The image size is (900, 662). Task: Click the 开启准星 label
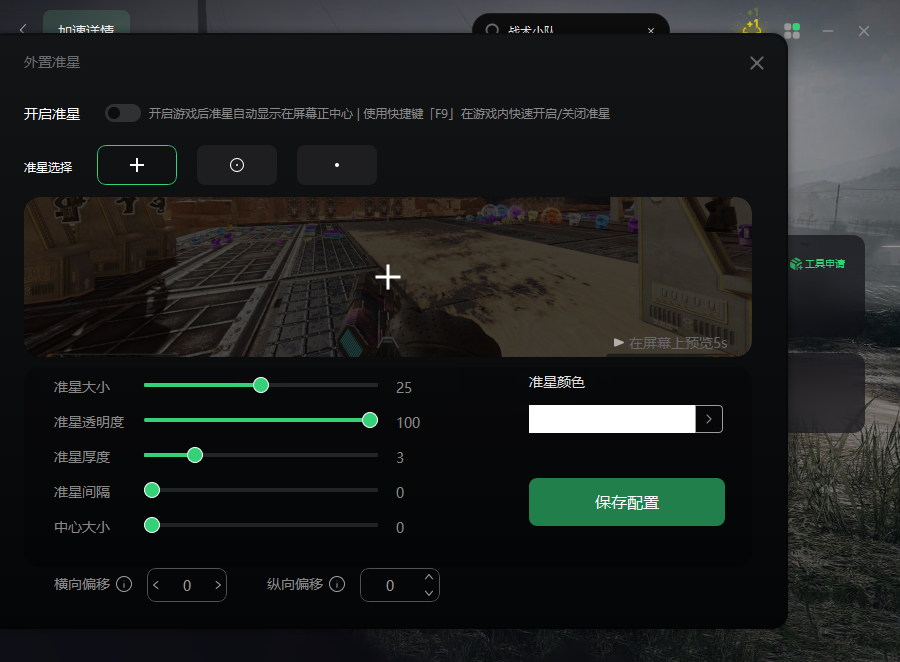click(52, 114)
